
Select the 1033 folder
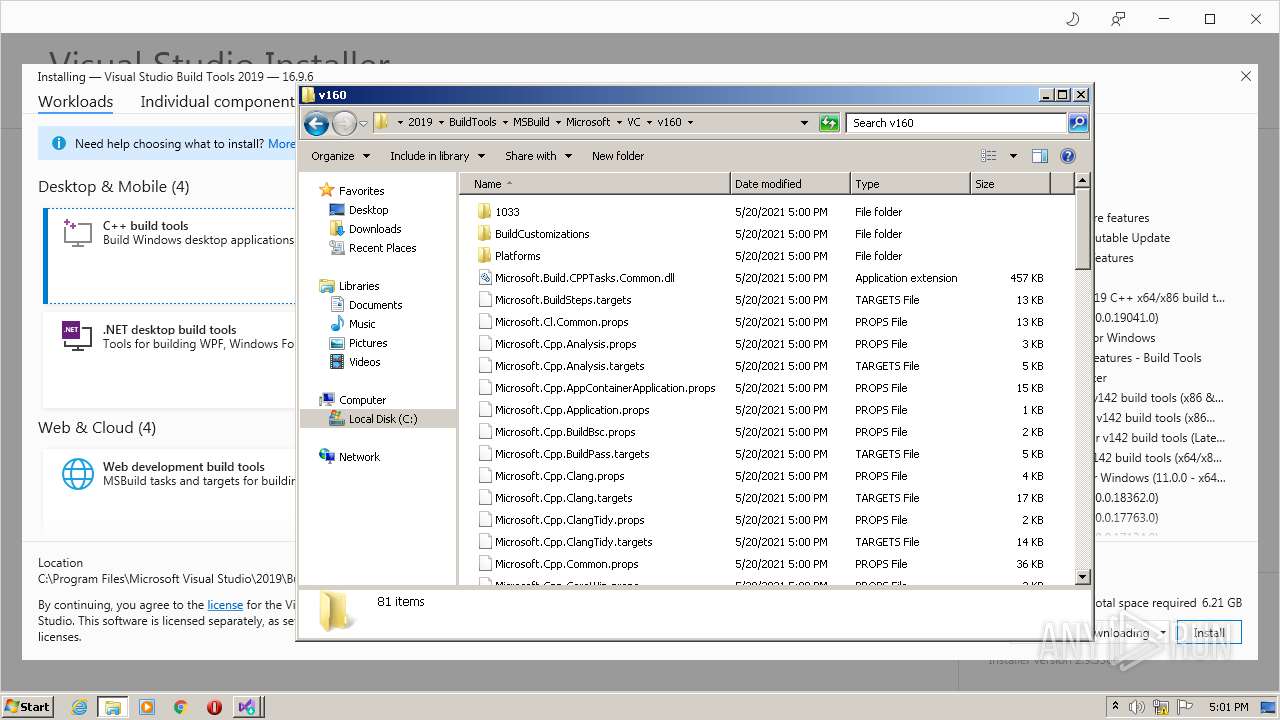pos(507,212)
